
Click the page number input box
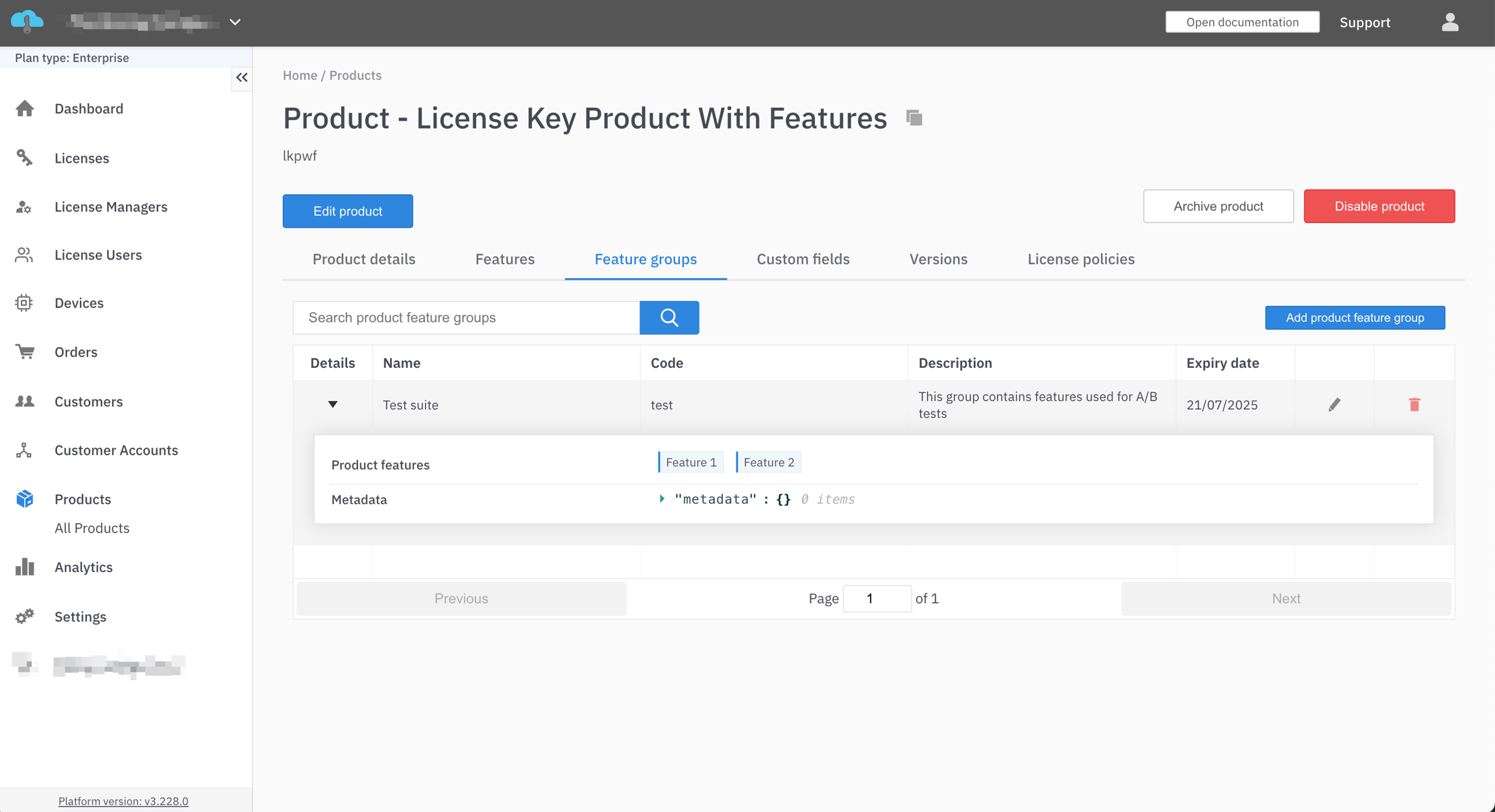tap(876, 599)
